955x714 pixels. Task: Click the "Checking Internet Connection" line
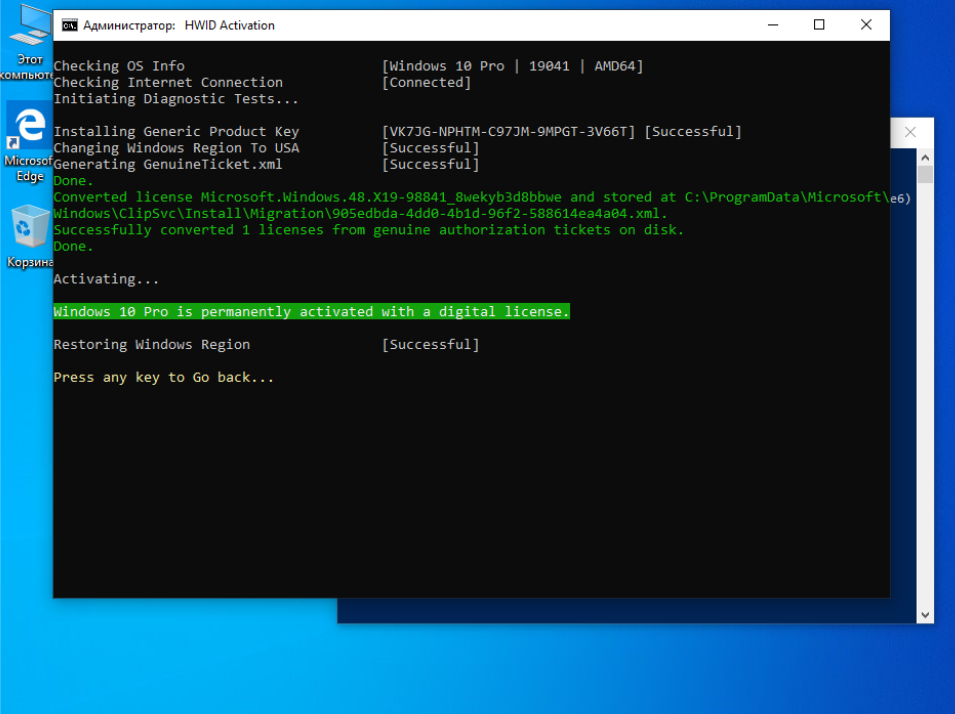click(168, 83)
